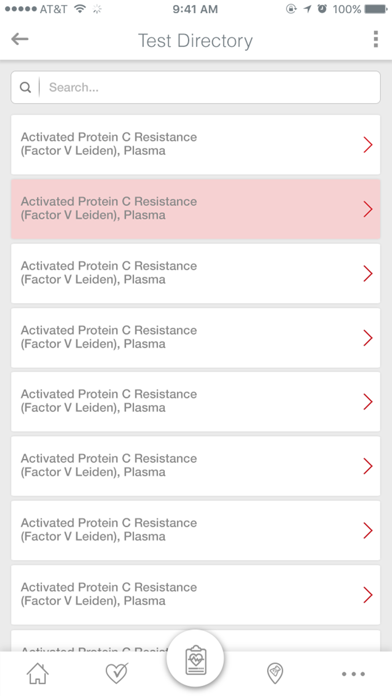The image size is (392, 696).
Task: Open the first Activated Protein C Resistance item
Action: coord(196,145)
